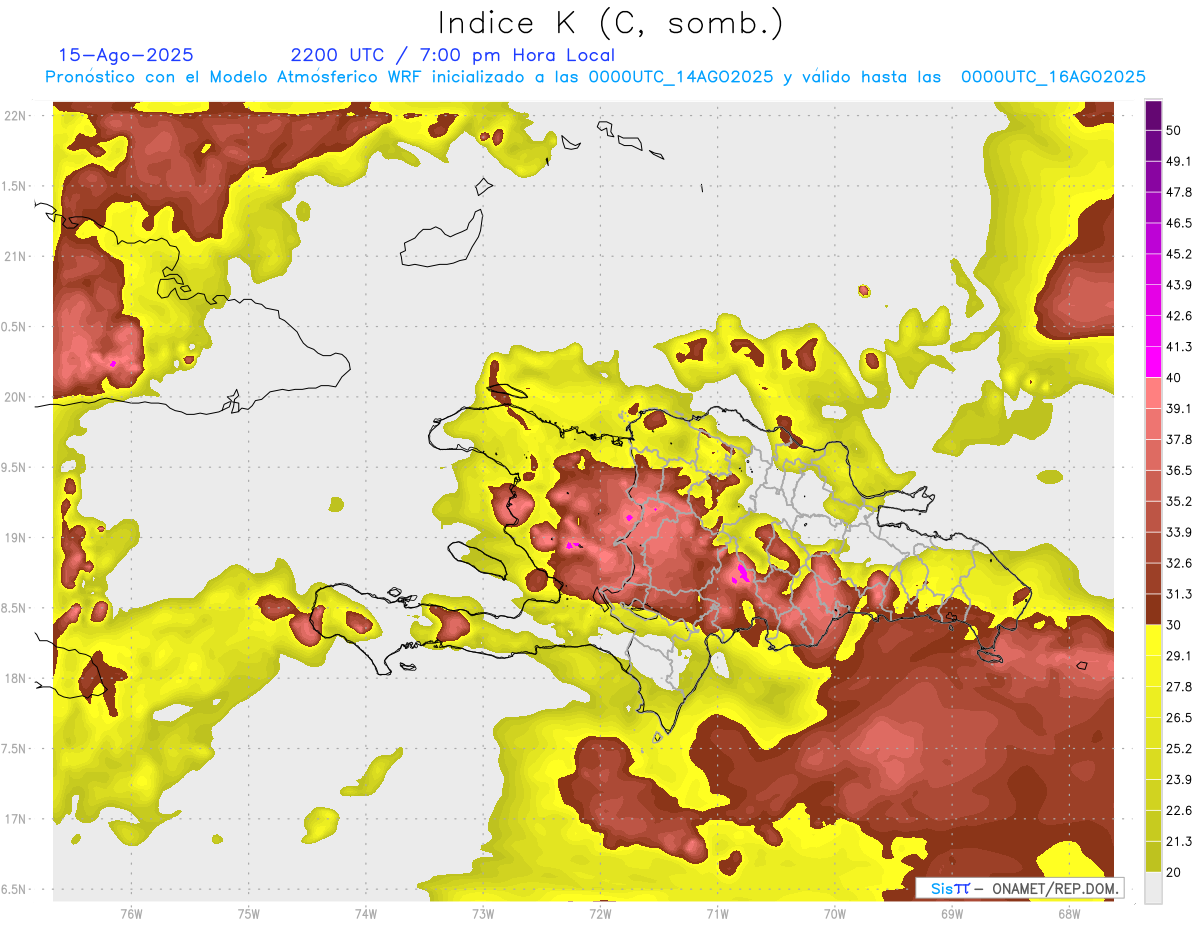This screenshot has height=927, width=1200.
Task: Click the longitude label "70W"
Action: click(x=835, y=913)
